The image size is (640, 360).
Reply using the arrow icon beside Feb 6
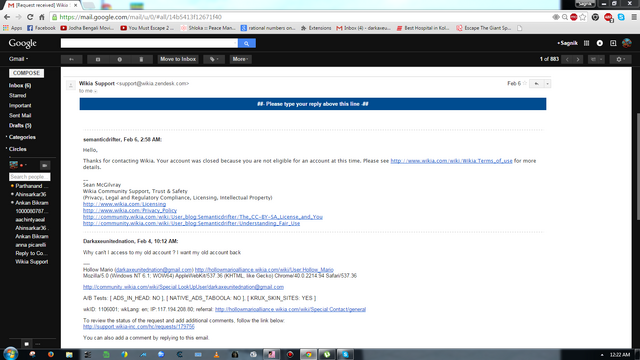coord(537,84)
